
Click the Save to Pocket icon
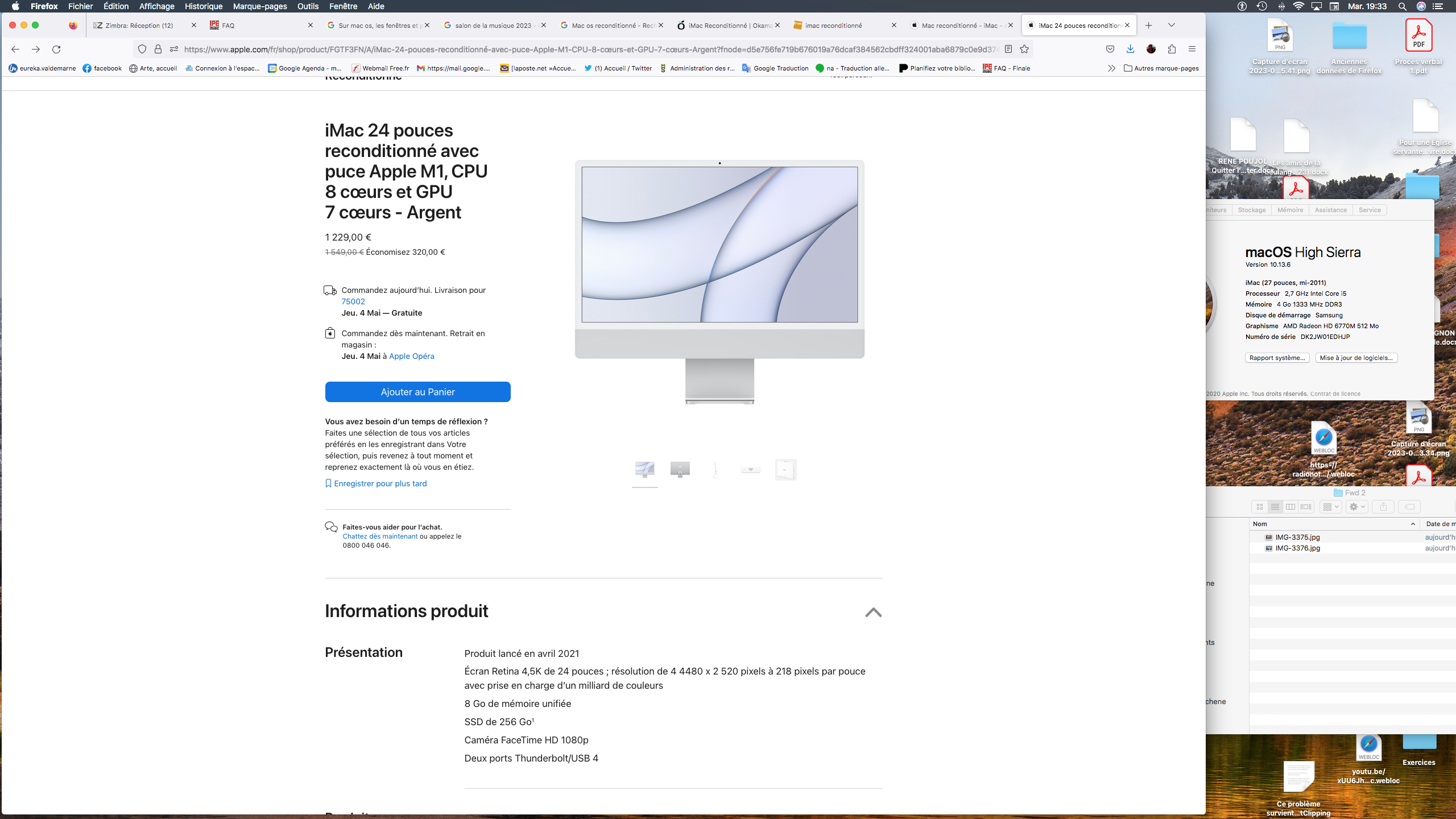(1110, 49)
